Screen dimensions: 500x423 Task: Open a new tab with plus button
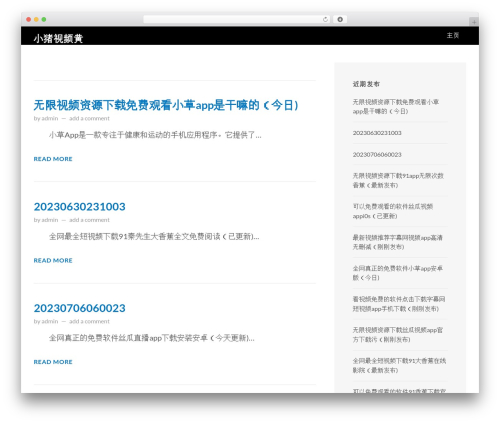pyautogui.click(x=474, y=22)
